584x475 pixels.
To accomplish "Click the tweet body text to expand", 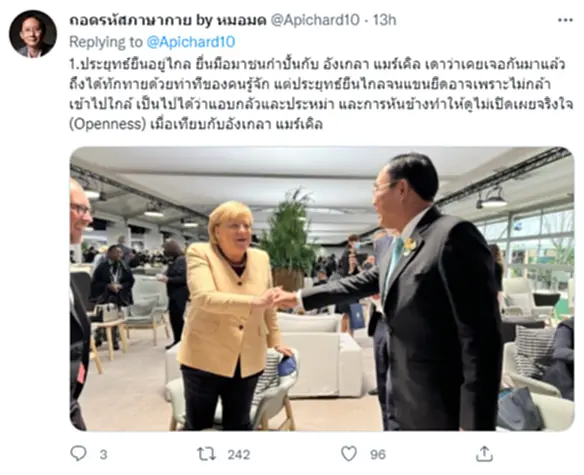I will (x=321, y=94).
